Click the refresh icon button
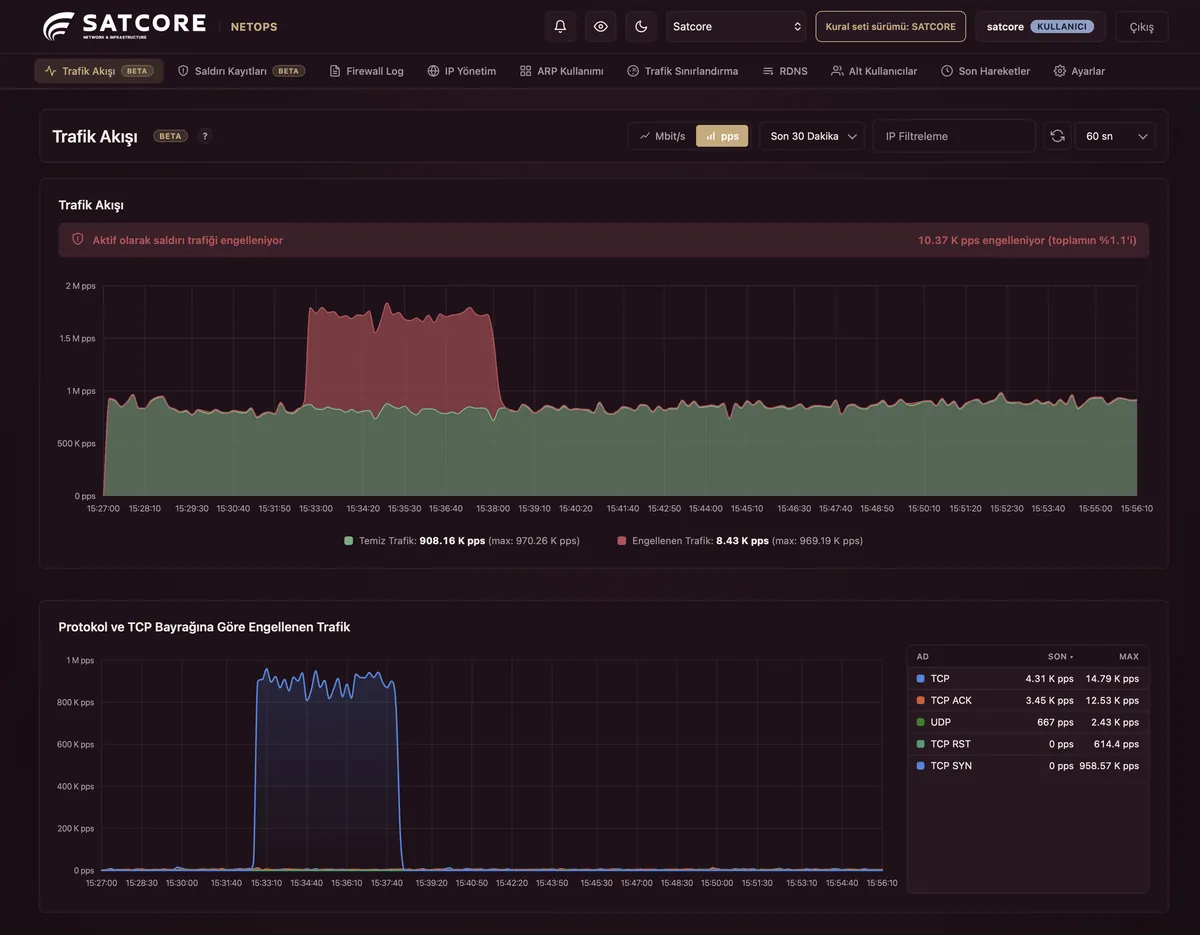This screenshot has width=1200, height=935. [1057, 136]
